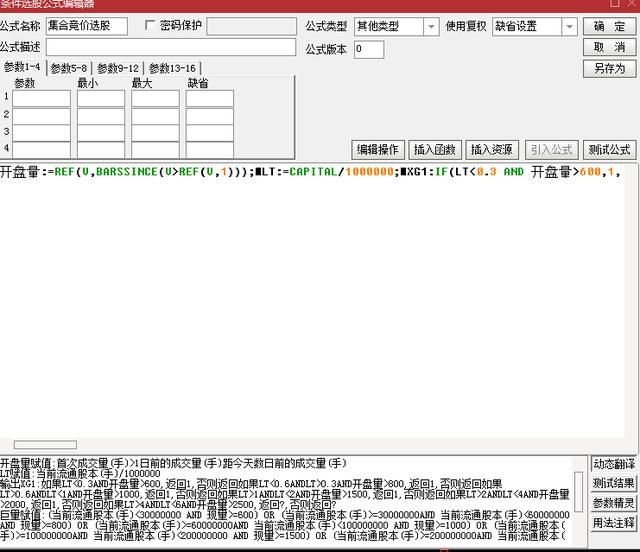640x552 pixels.
Task: Click the 公式名称 input field
Action: (x=87, y=26)
